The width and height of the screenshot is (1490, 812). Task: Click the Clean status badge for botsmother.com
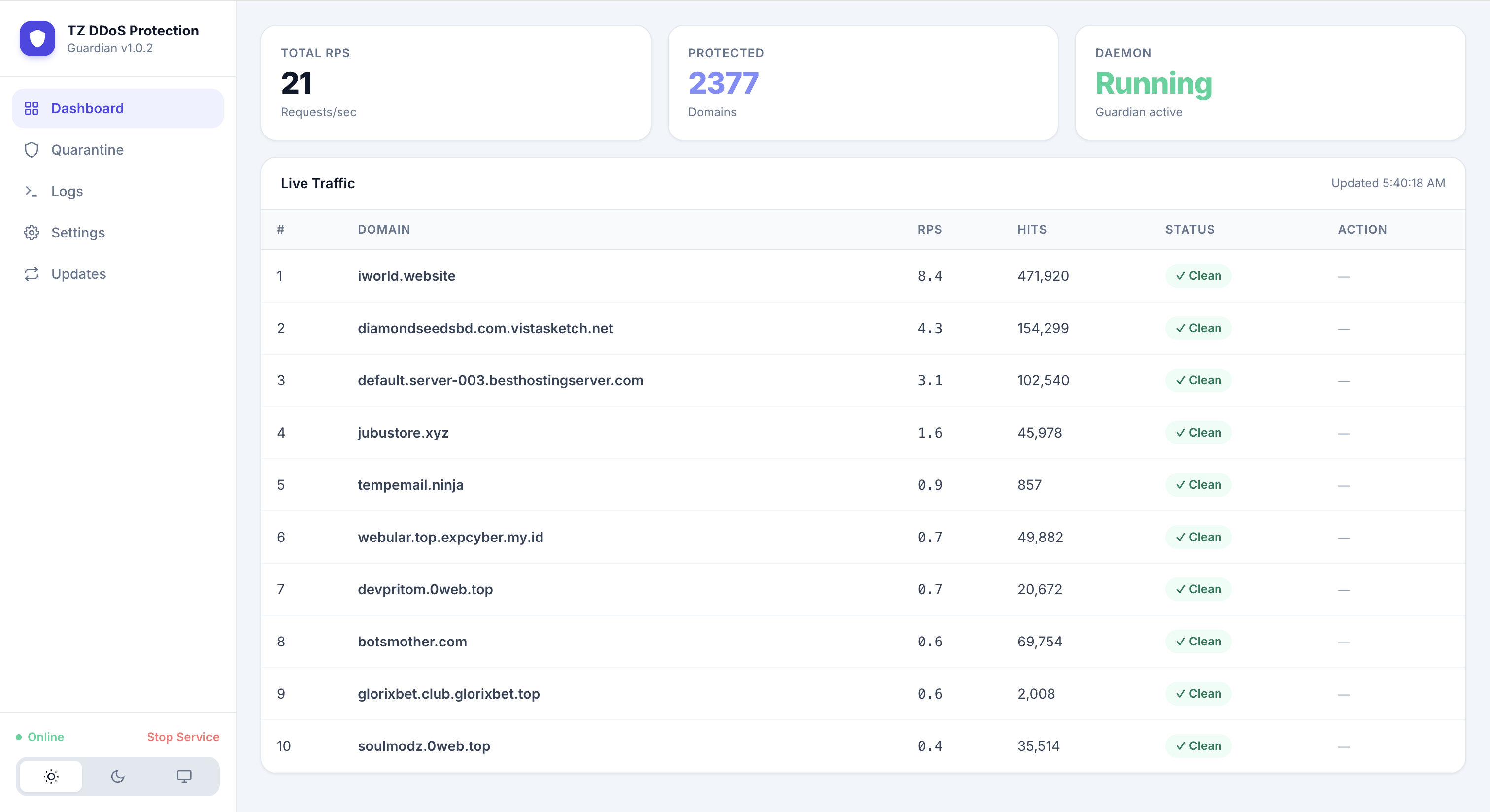pos(1198,642)
